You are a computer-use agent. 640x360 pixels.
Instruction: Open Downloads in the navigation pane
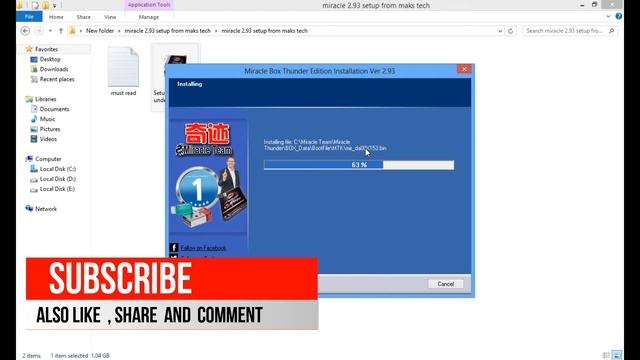[x=54, y=69]
